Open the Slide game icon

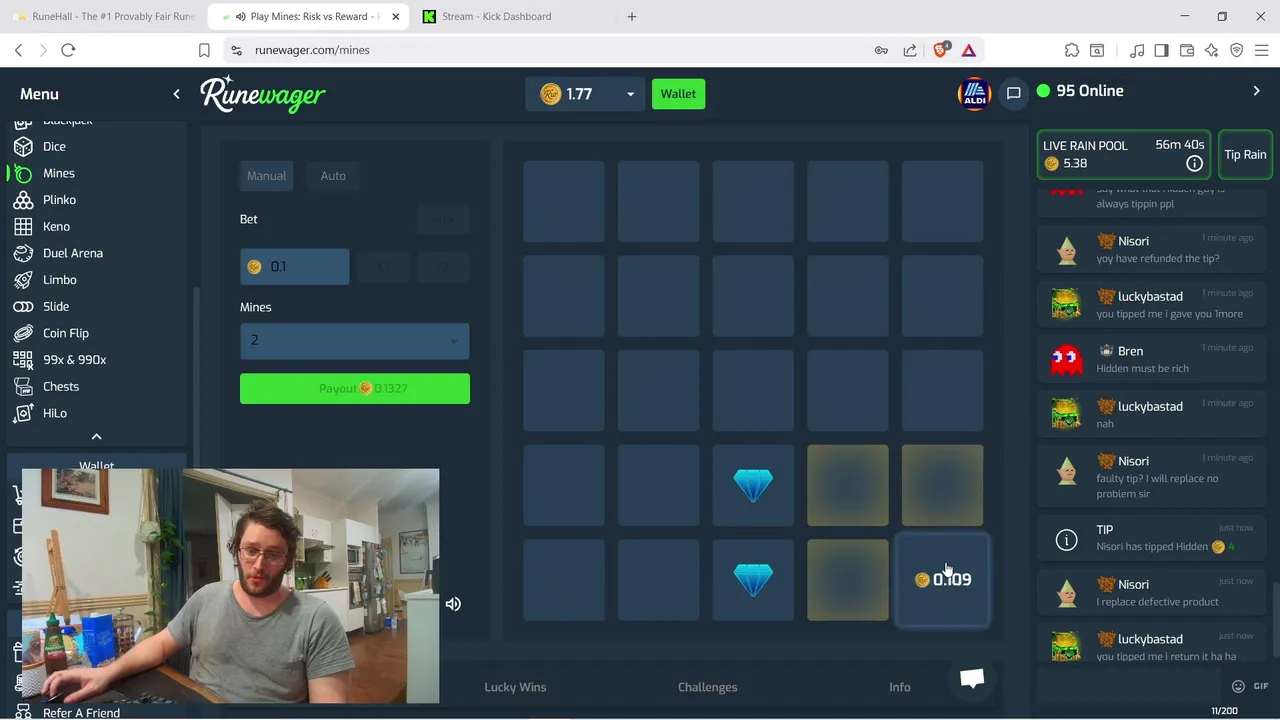point(23,307)
